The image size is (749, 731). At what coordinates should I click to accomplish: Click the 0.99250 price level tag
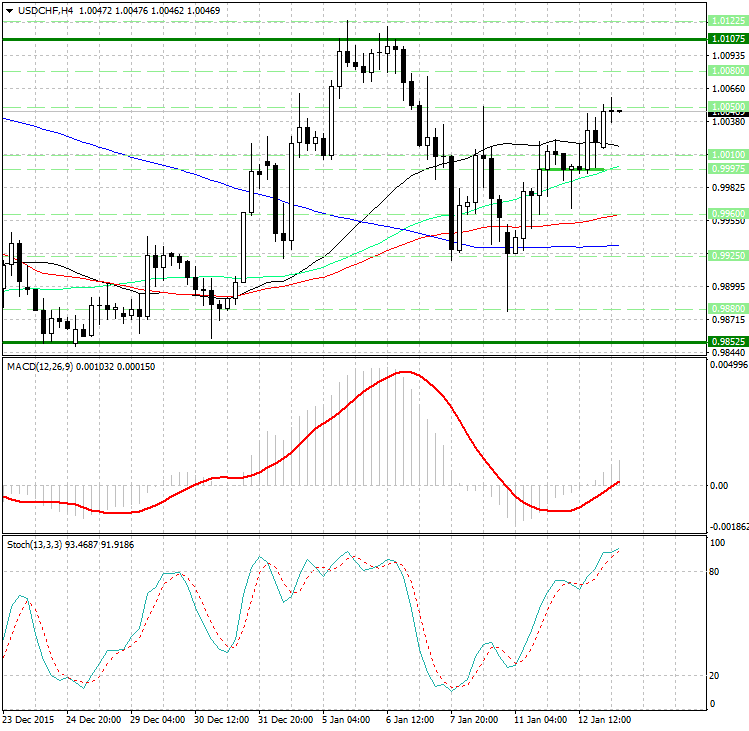[726, 255]
